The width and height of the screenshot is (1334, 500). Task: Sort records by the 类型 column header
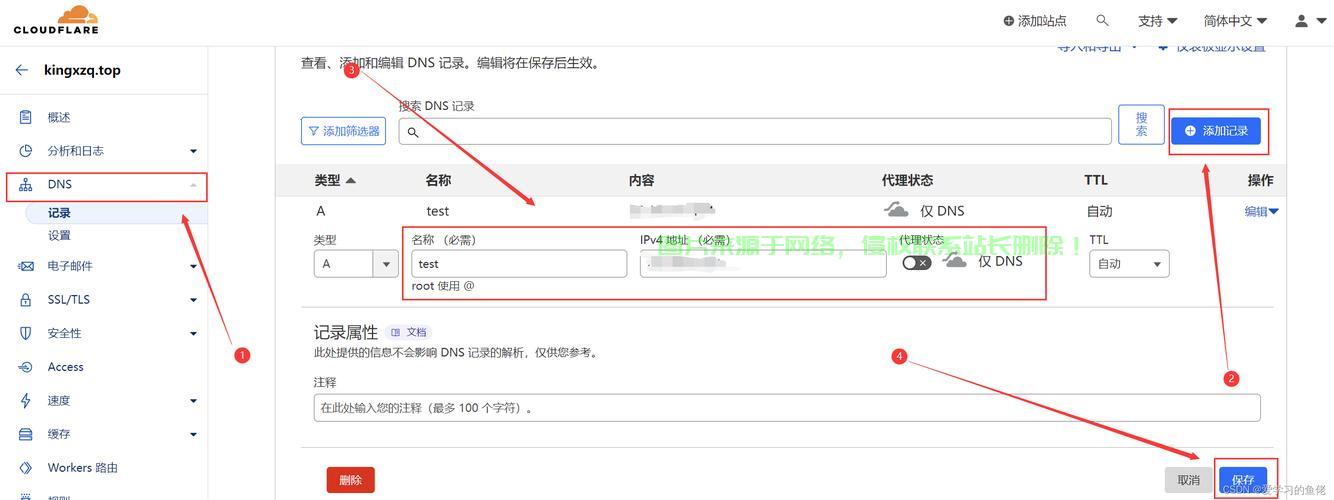tap(335, 180)
